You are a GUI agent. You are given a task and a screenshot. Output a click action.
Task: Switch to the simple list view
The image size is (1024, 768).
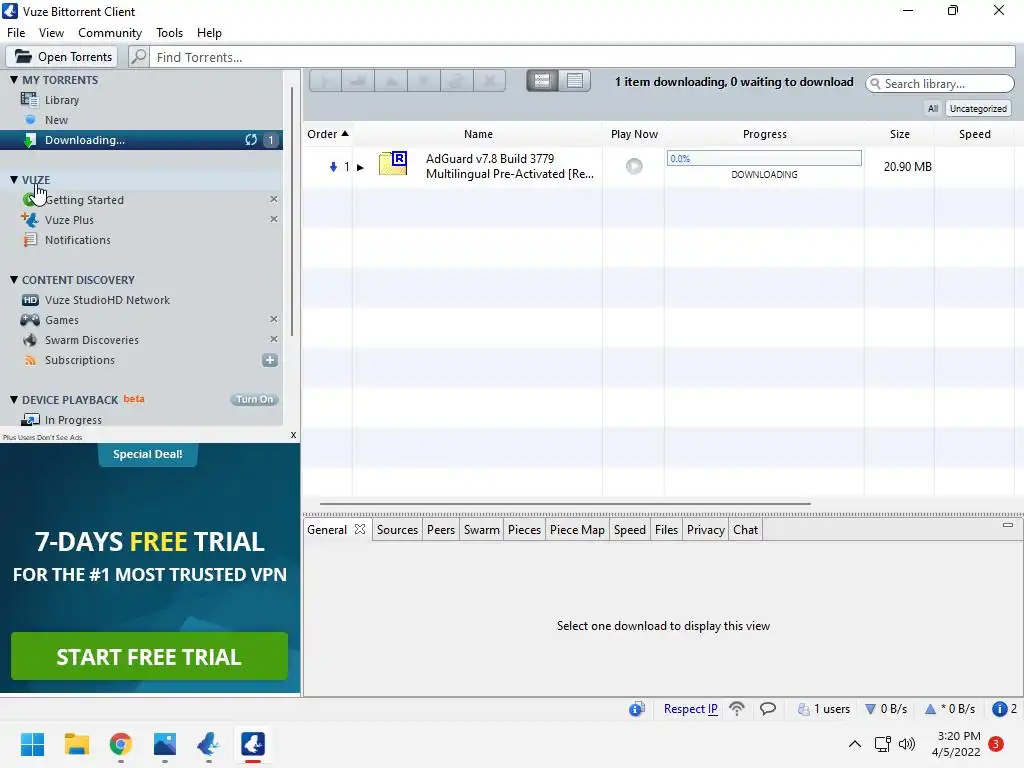[x=575, y=81]
